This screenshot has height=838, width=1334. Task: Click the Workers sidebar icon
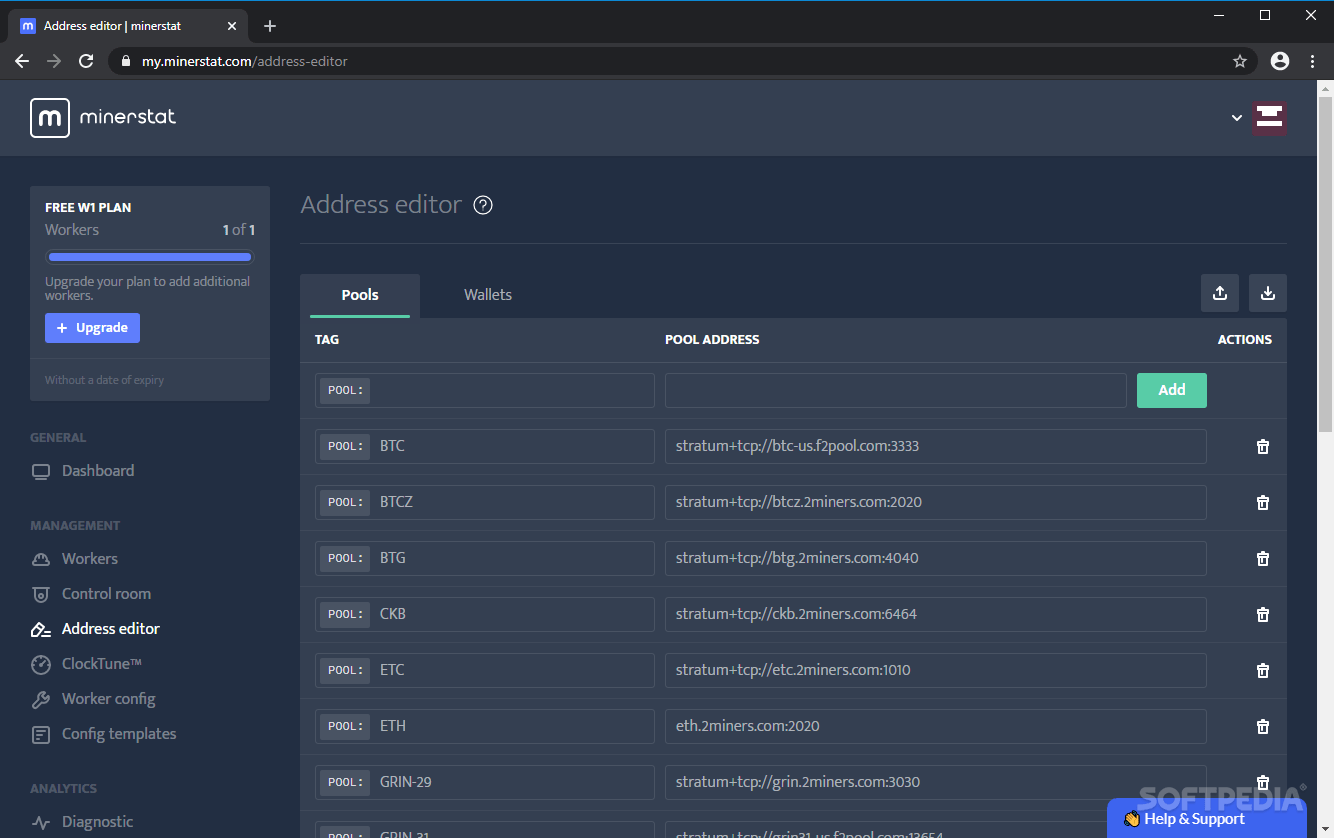coord(41,559)
